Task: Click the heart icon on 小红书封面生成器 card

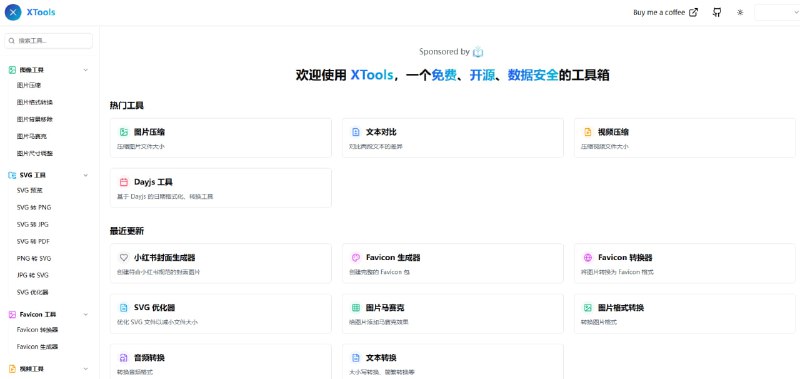Action: point(123,258)
